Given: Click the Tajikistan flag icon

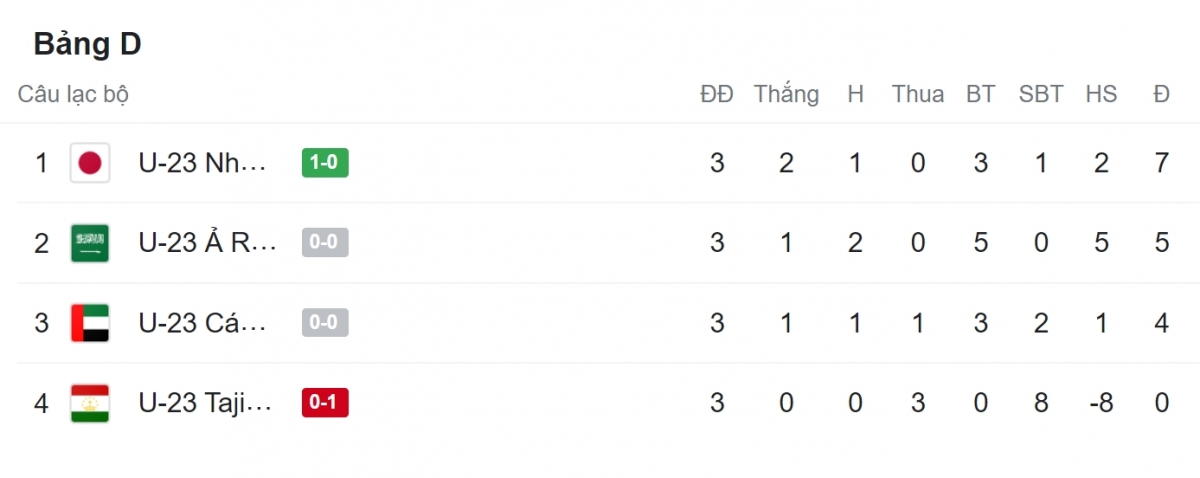Looking at the screenshot, I should tap(90, 403).
